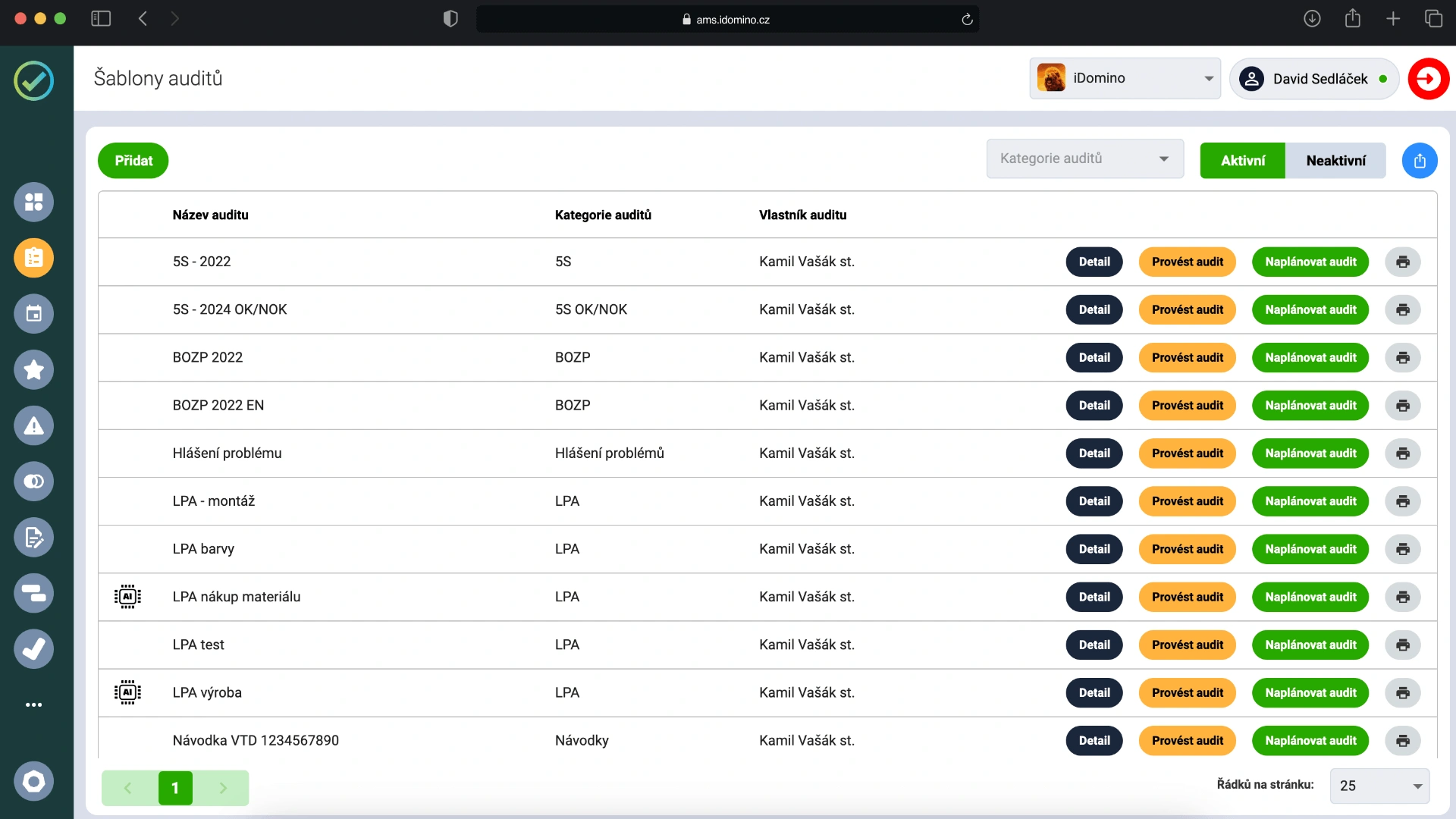Click the checkmark sidebar icon
This screenshot has height=819, width=1456.
pyautogui.click(x=33, y=649)
